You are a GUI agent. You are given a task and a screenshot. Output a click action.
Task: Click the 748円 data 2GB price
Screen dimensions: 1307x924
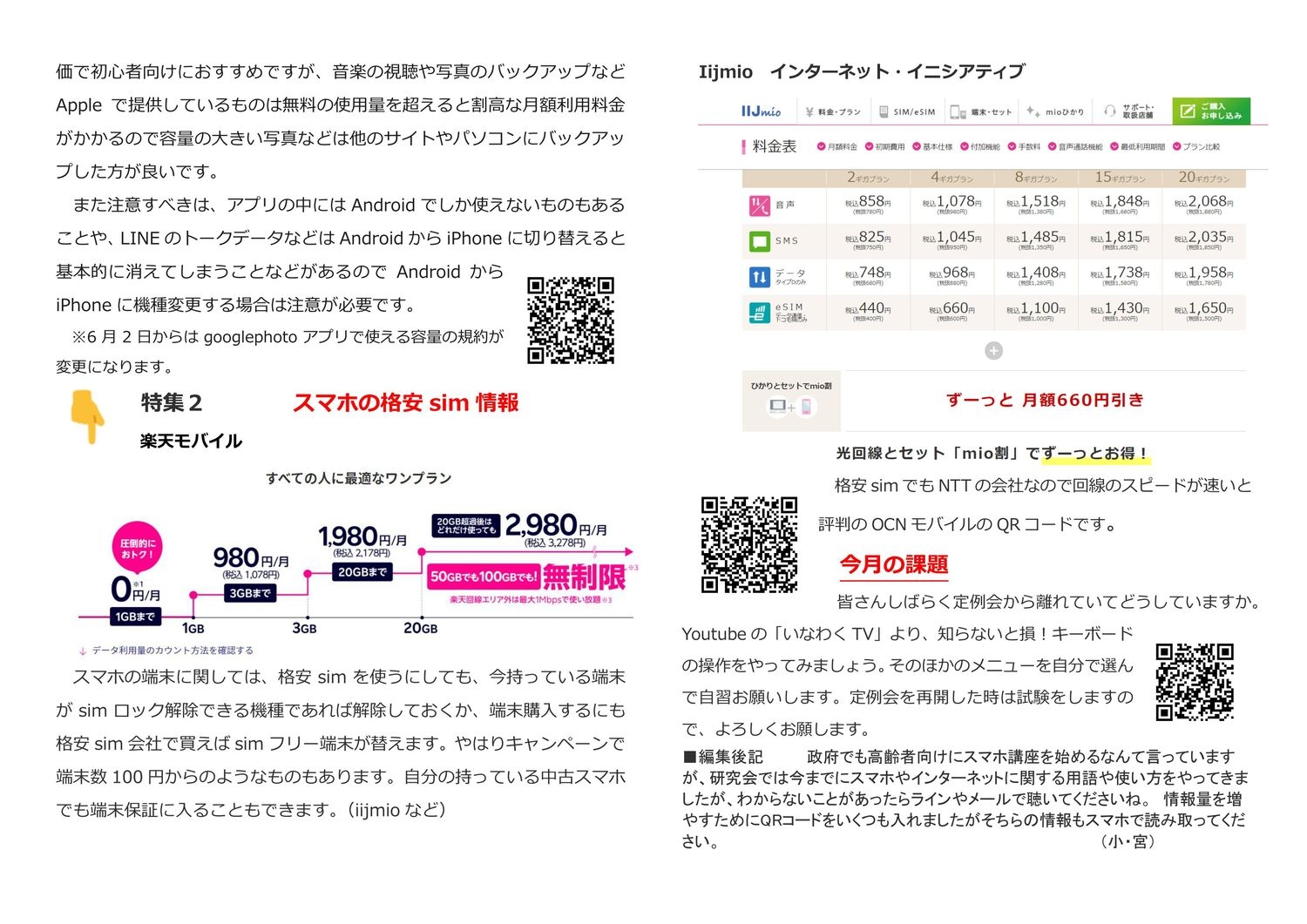pos(868,273)
